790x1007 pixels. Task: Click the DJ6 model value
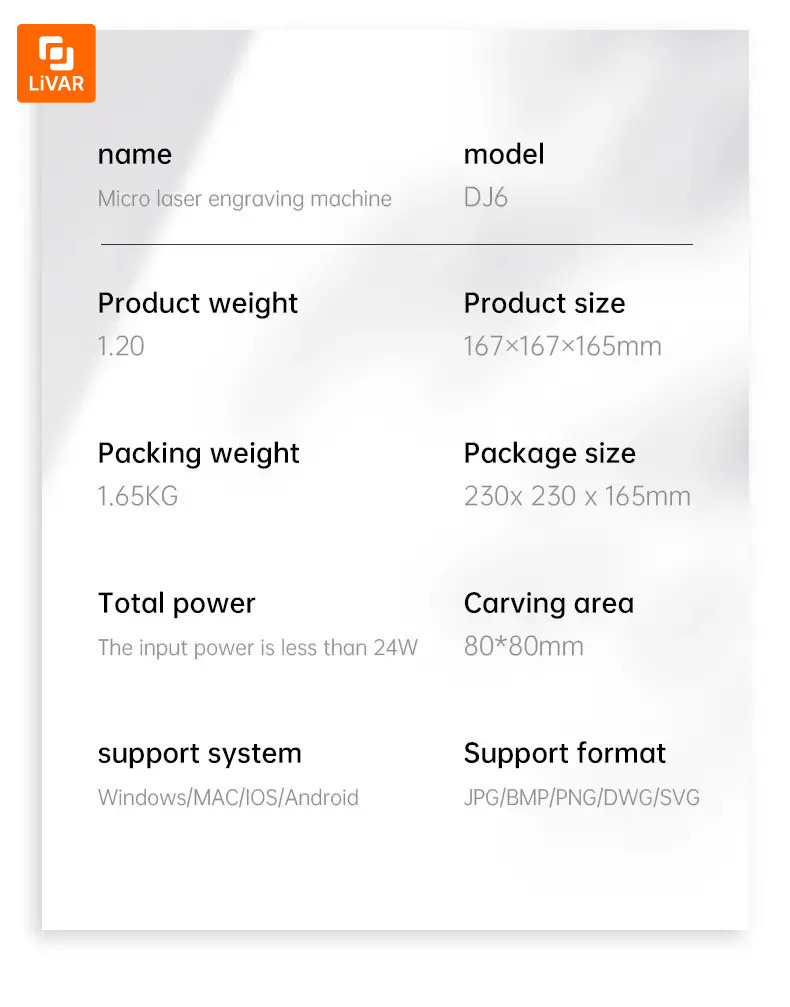tap(486, 197)
